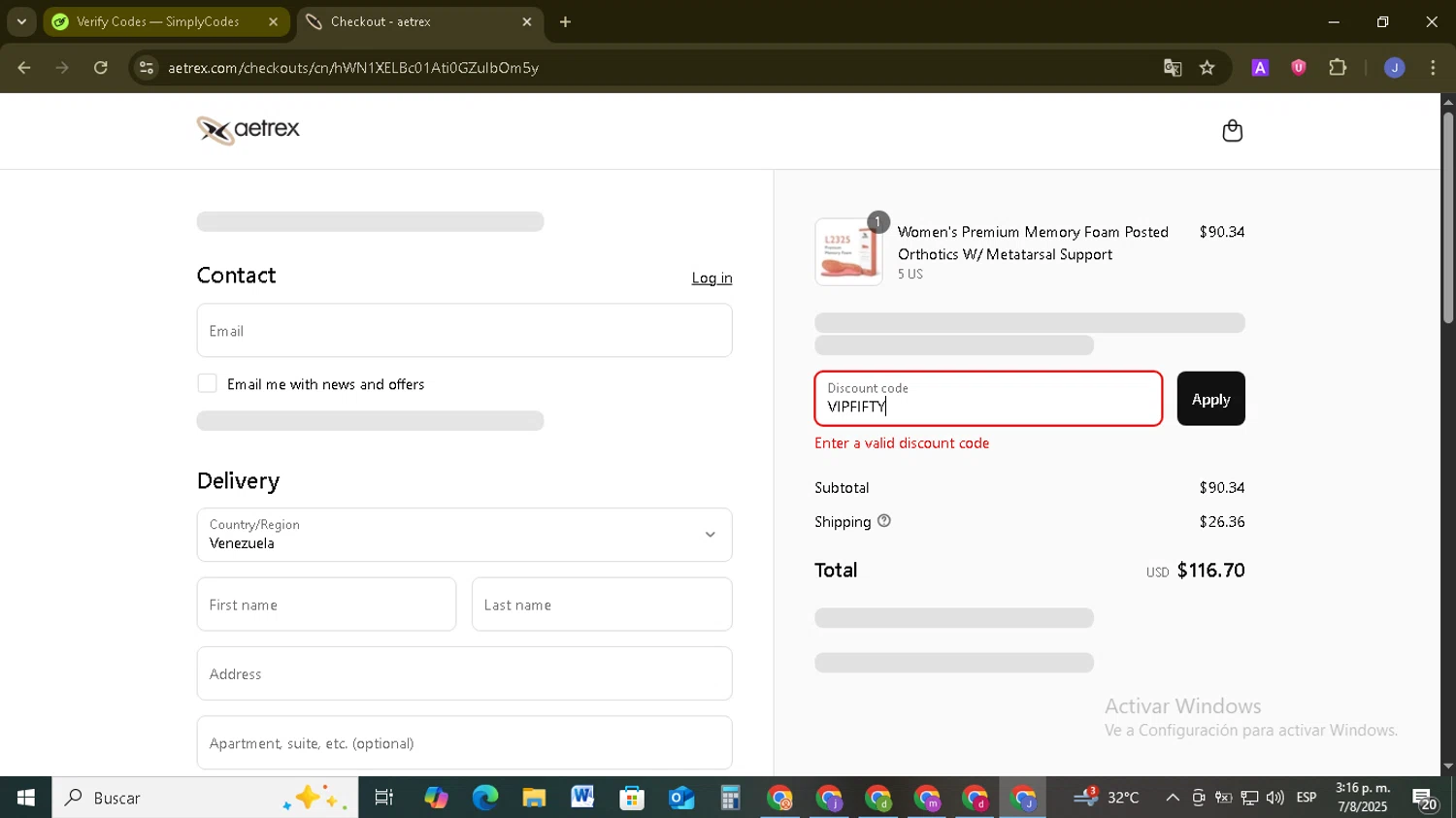
Task: Open the uBlock shield extension icon
Action: point(1299,68)
